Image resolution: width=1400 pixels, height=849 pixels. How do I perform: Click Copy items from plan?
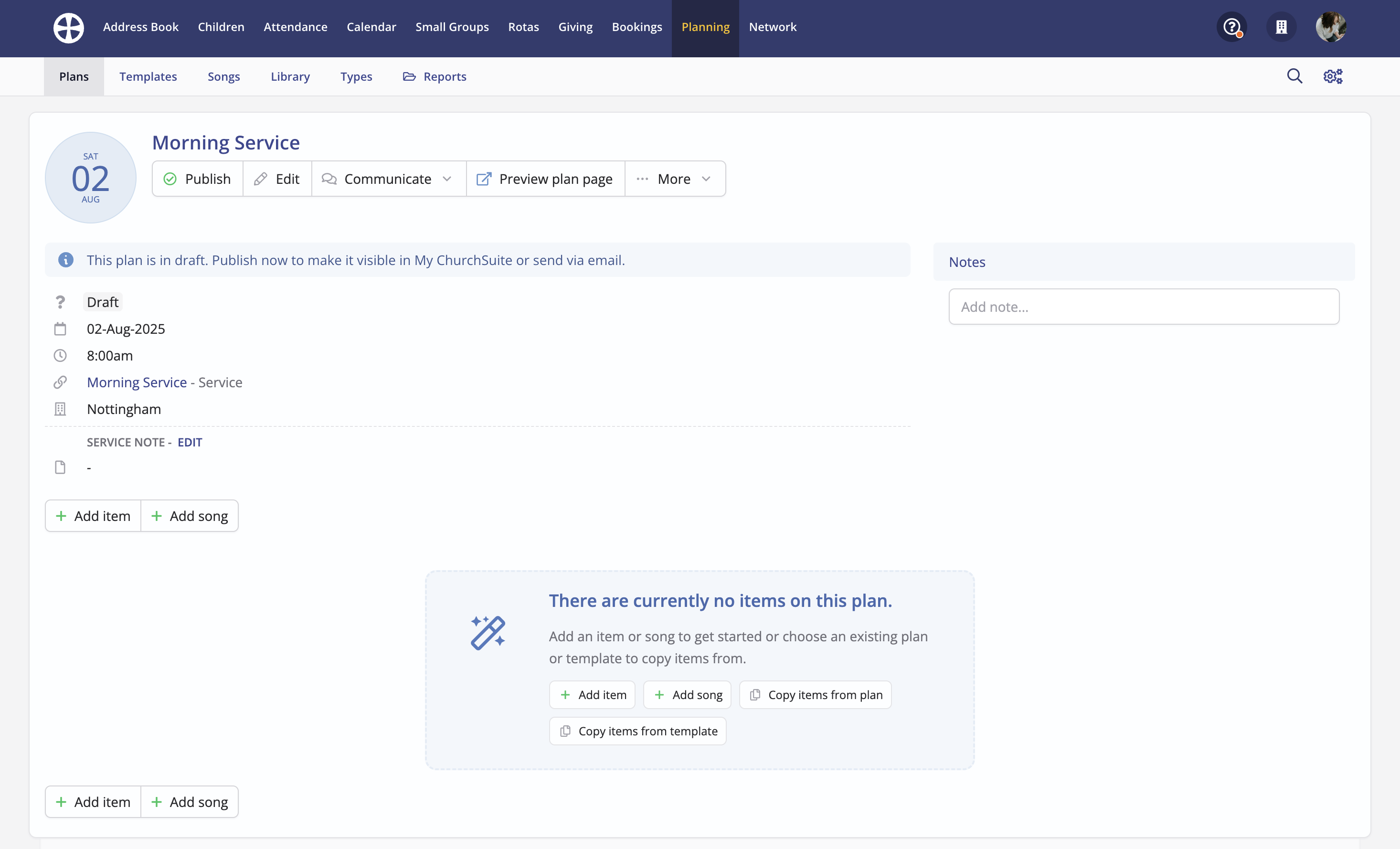[x=816, y=694]
